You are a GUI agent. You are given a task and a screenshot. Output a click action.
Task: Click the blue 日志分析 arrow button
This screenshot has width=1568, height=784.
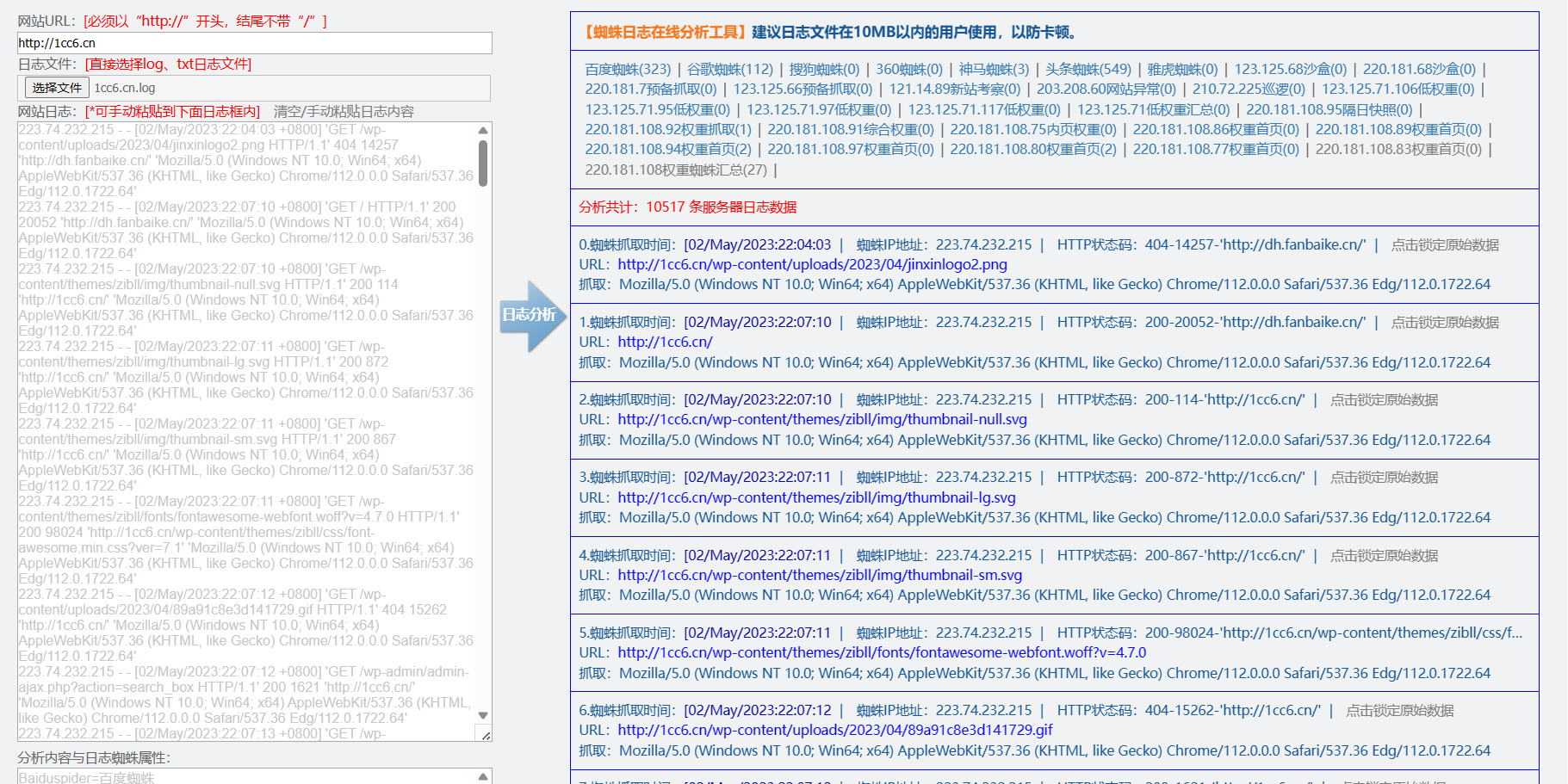point(530,316)
